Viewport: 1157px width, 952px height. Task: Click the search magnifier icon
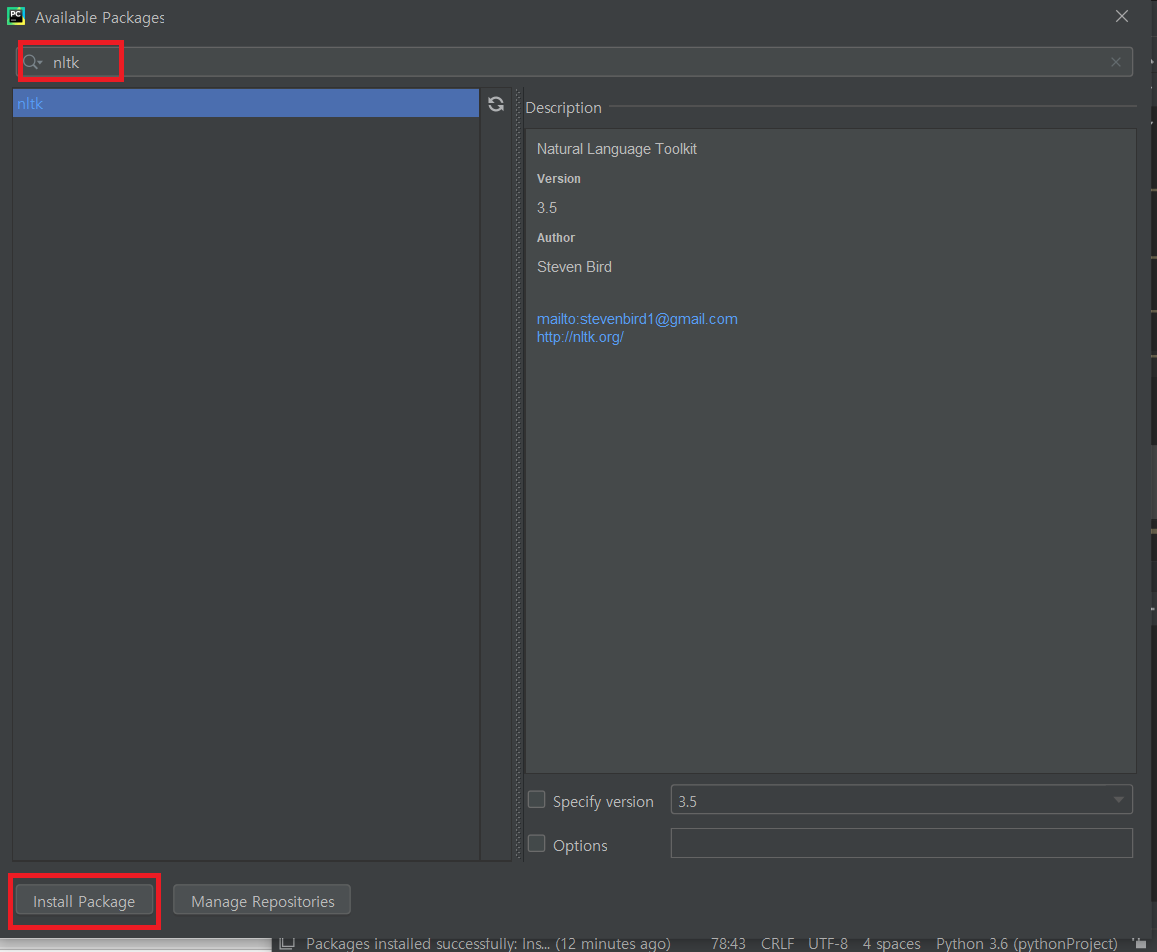pyautogui.click(x=31, y=62)
